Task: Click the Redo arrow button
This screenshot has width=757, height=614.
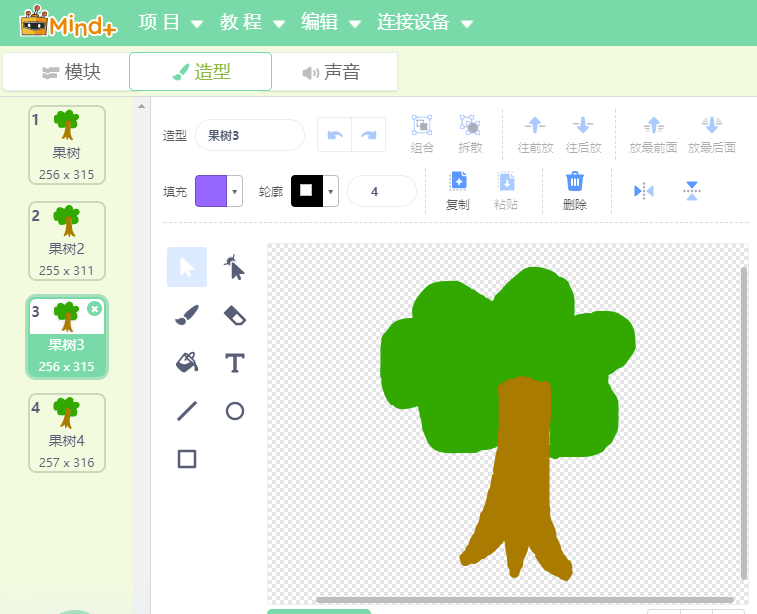Action: (x=369, y=135)
